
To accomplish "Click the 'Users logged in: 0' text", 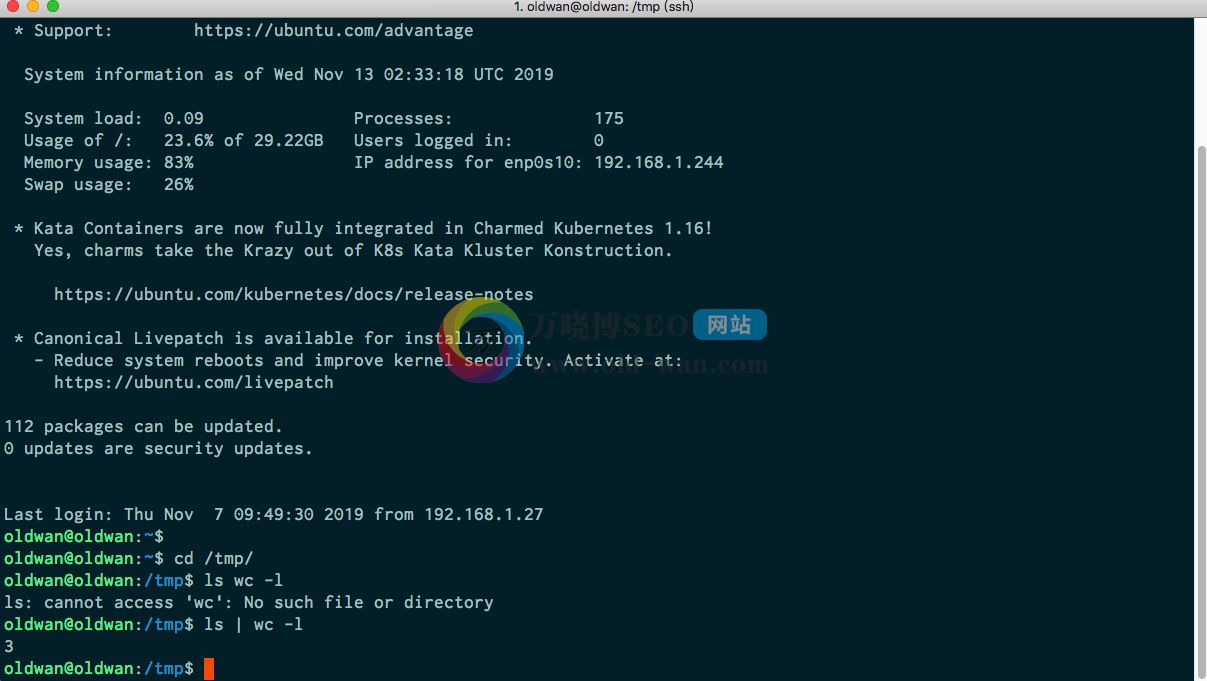I will click(479, 141).
